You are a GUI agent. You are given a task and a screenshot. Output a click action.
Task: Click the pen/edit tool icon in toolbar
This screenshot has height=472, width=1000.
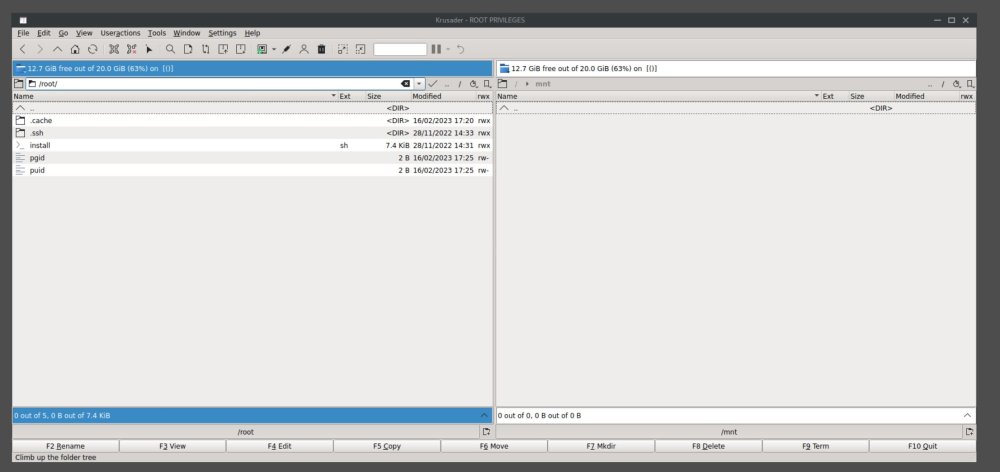286,49
